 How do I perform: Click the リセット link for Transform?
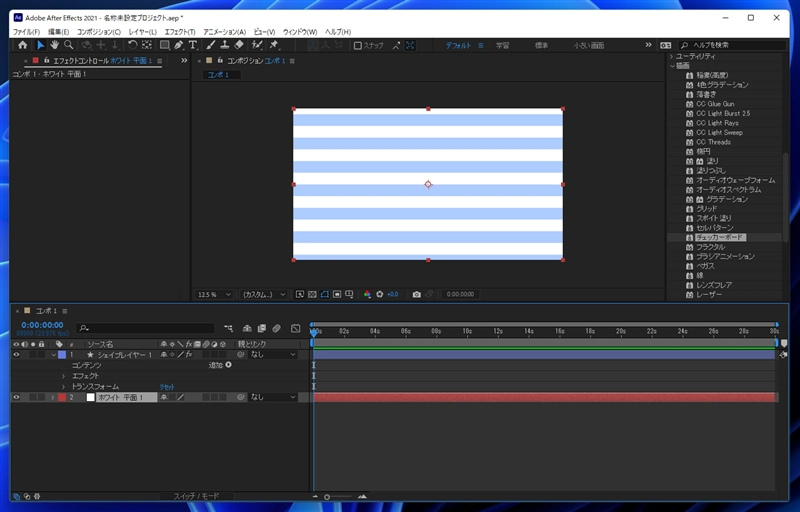tap(167, 387)
